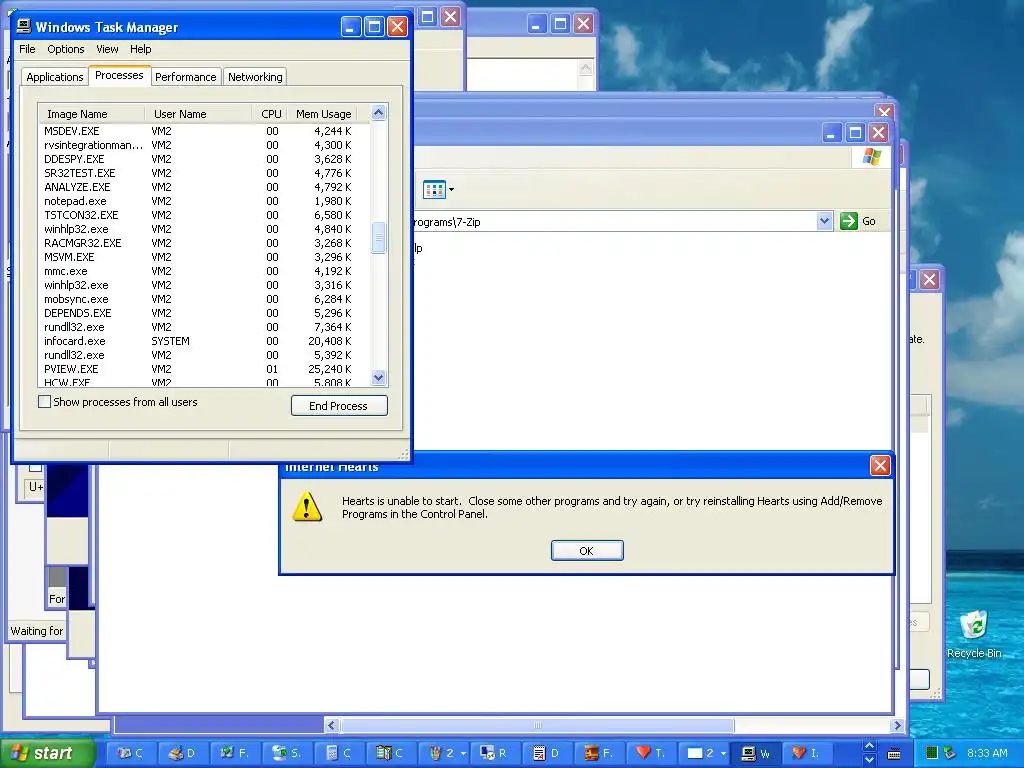Image resolution: width=1024 pixels, height=768 pixels.
Task: Switch to the Performance tab
Action: tap(185, 77)
